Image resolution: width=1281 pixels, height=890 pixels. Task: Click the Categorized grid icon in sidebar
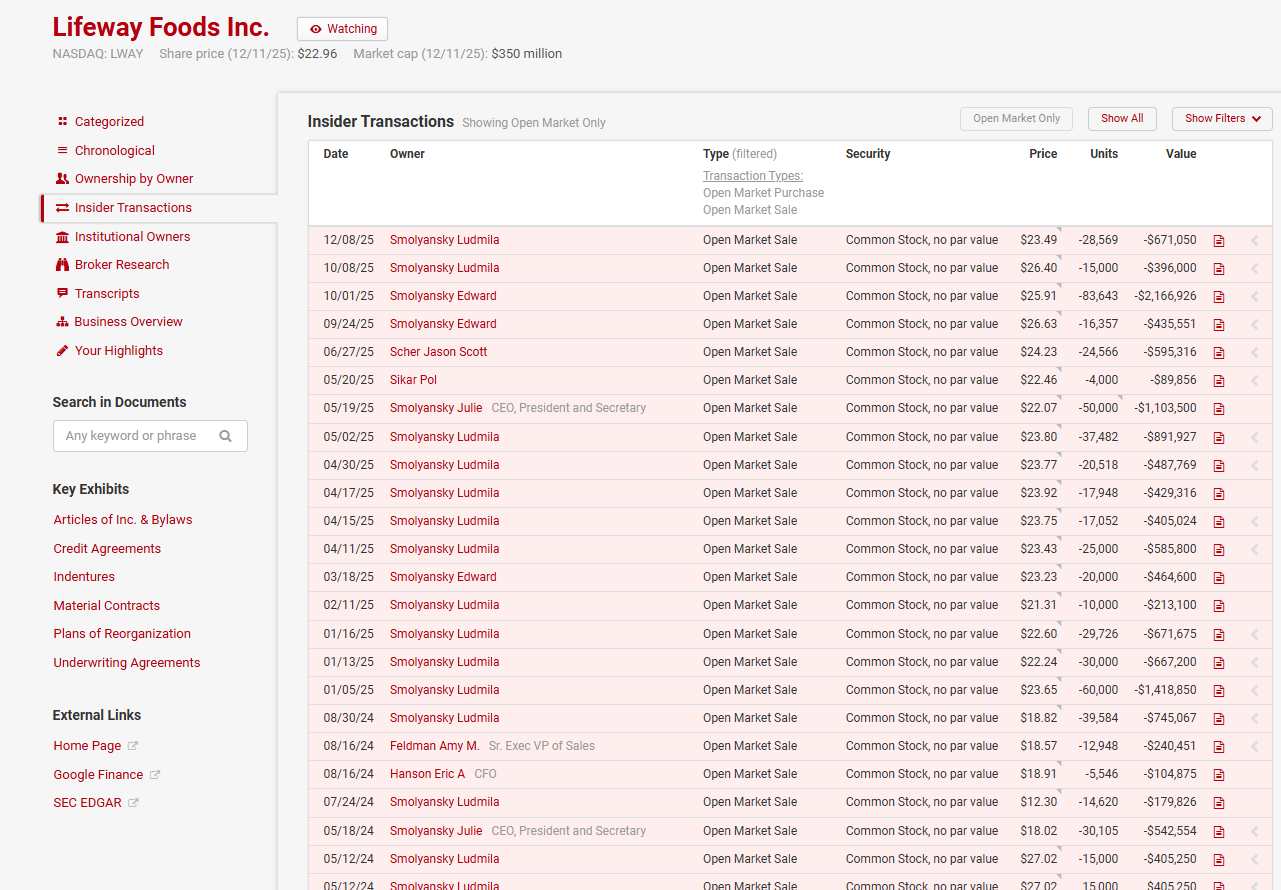pyautogui.click(x=62, y=121)
